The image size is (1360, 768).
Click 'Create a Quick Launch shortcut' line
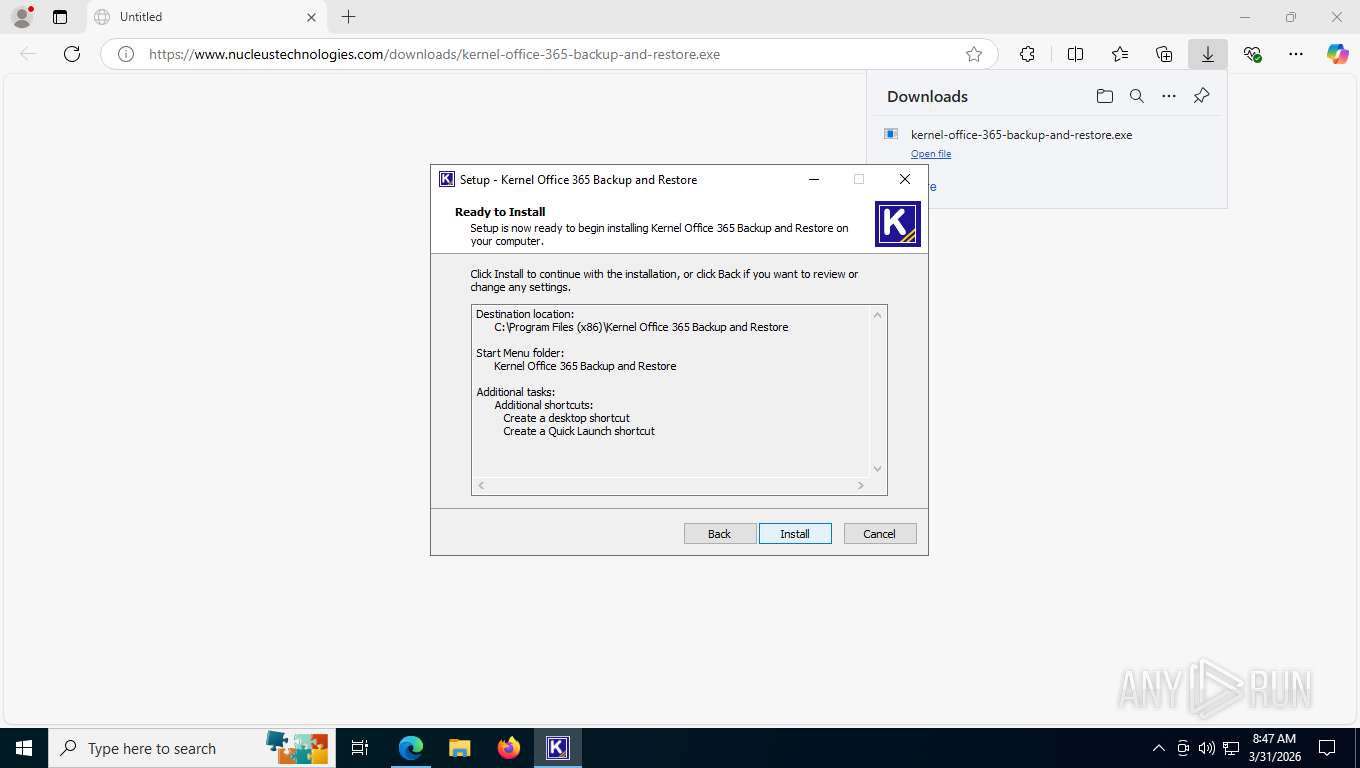click(579, 431)
